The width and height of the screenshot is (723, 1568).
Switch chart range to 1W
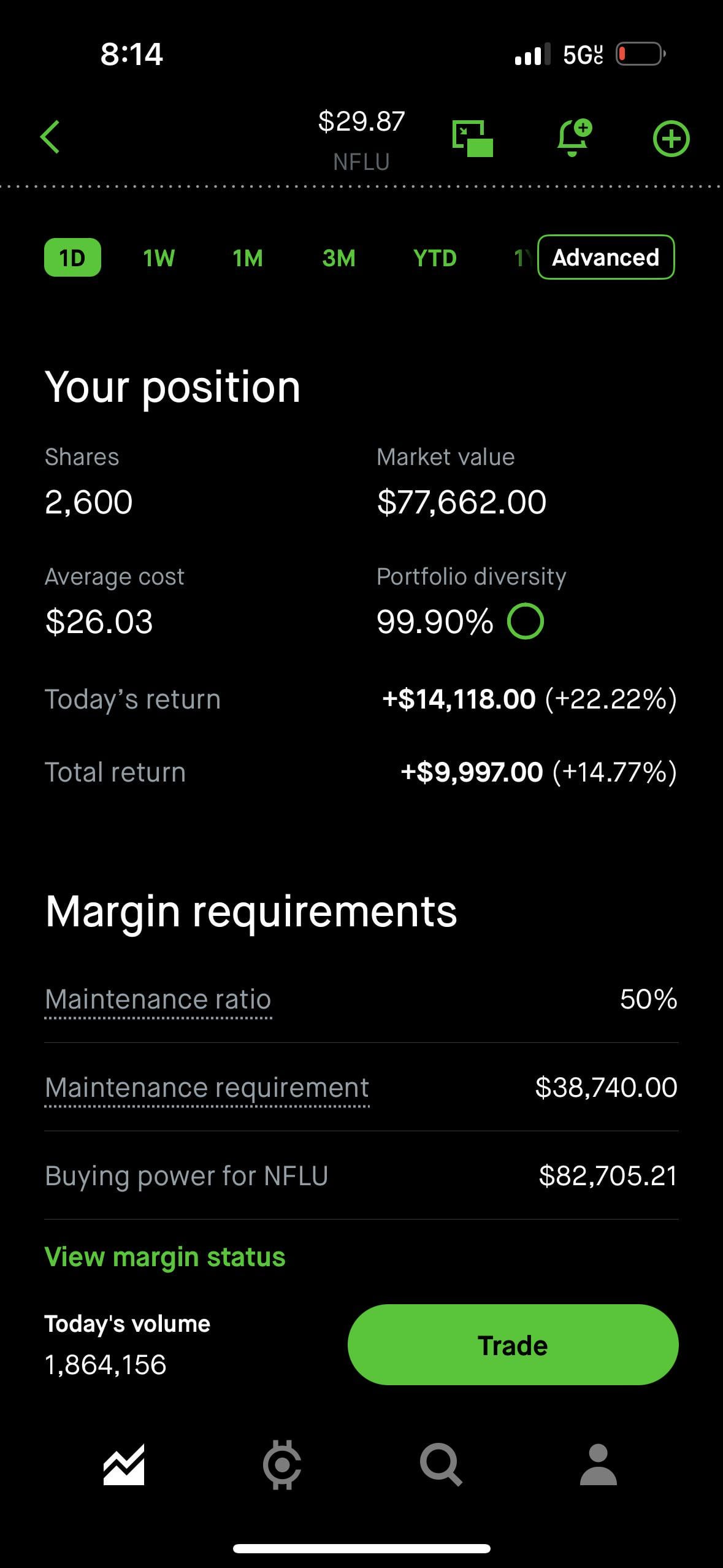(x=159, y=258)
